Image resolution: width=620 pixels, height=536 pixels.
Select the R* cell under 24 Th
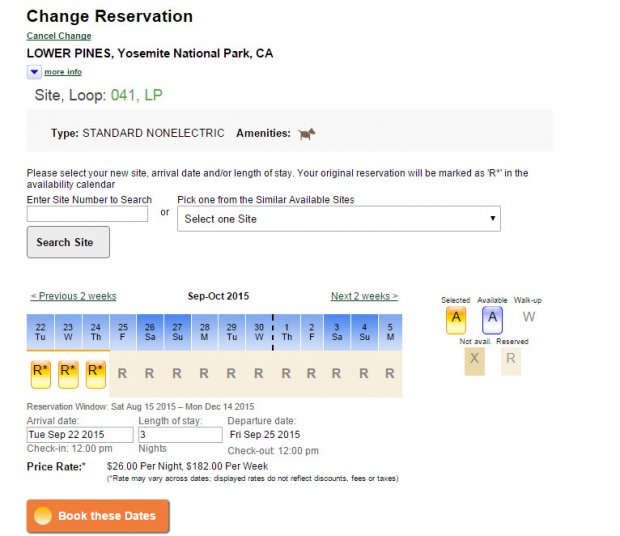96,374
